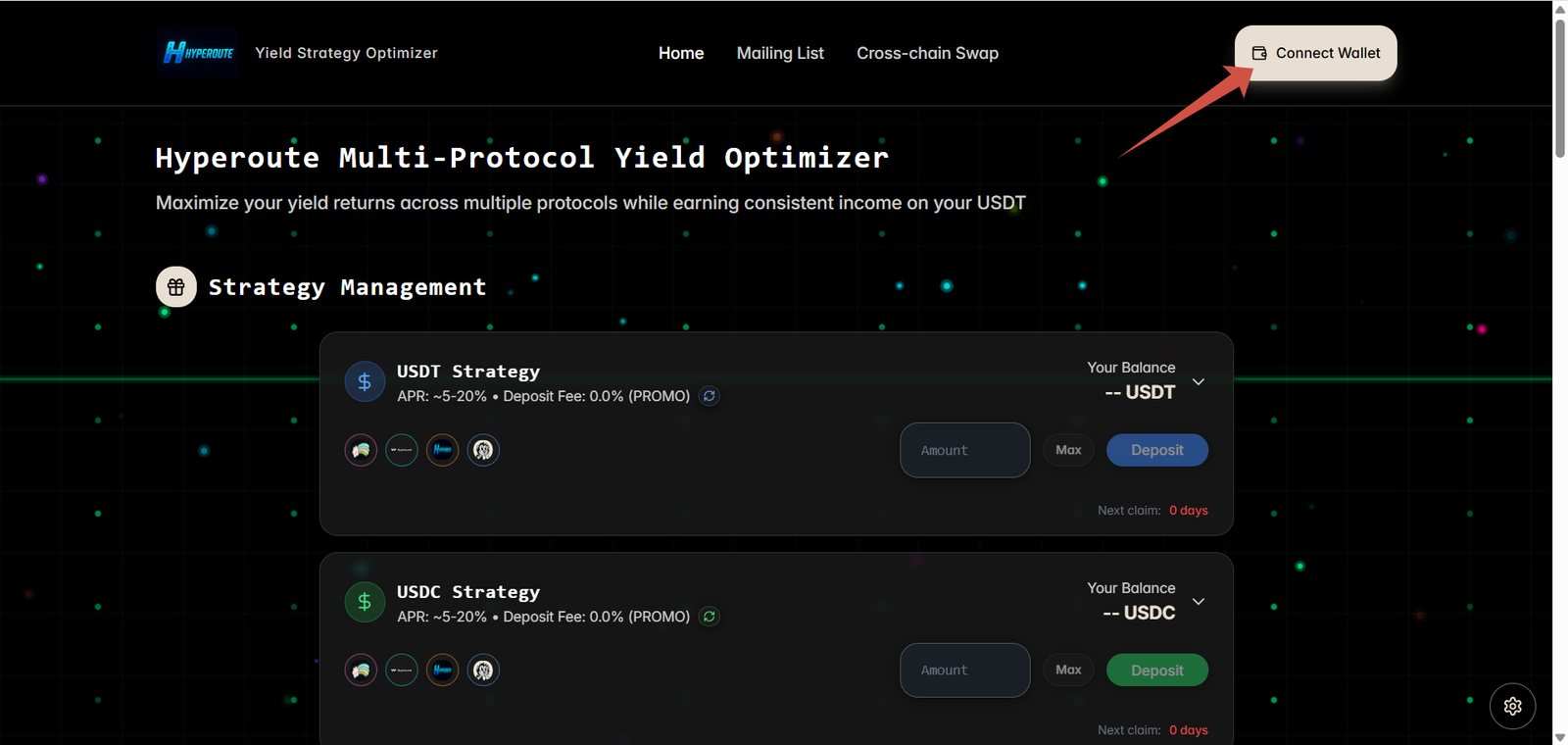Screen dimensions: 1568x745
Task: Expand the USDT balance chevron
Action: [1199, 381]
